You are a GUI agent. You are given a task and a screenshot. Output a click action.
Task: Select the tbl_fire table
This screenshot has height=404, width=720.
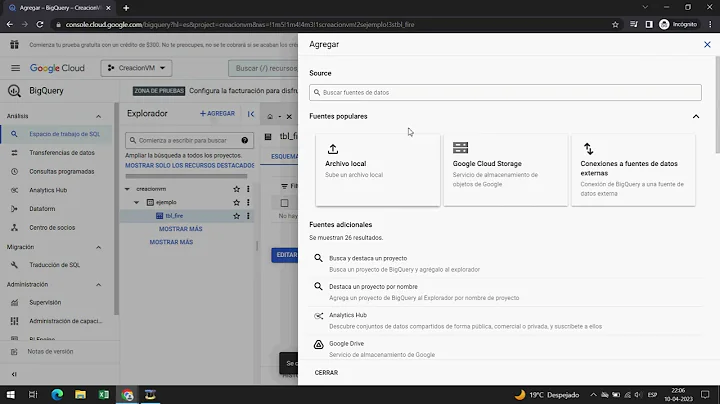coord(174,216)
